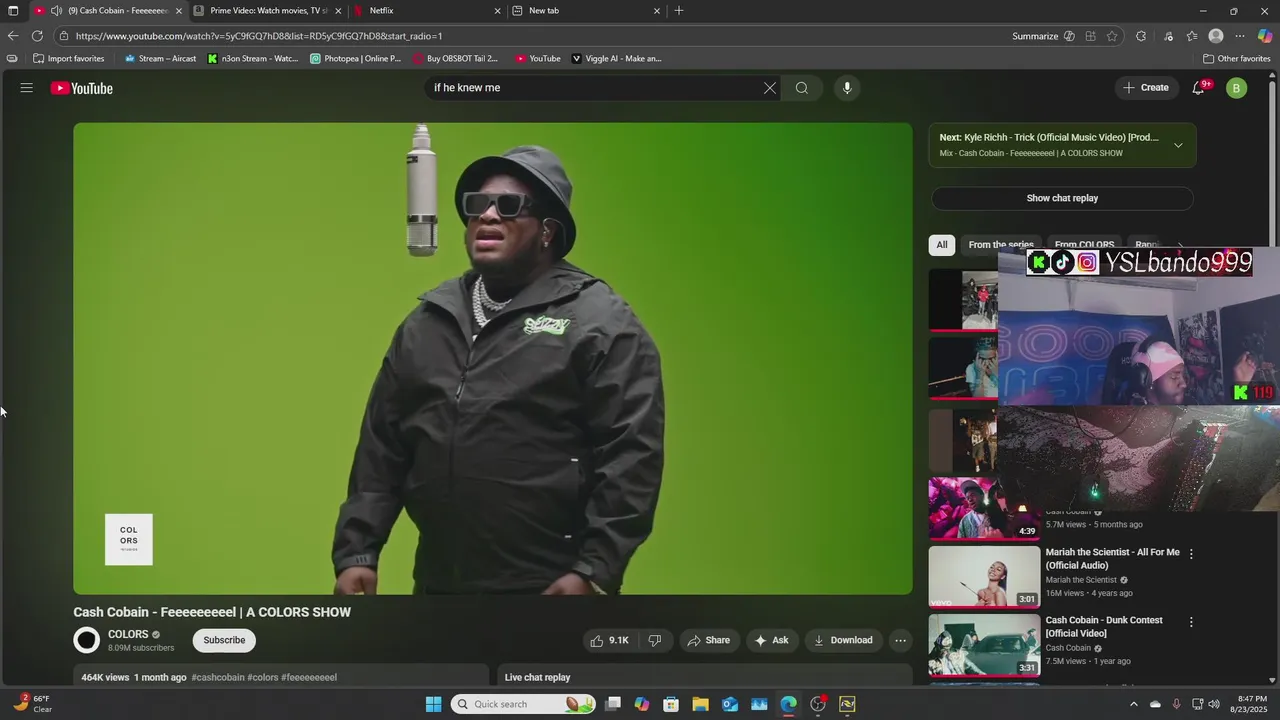Open weather widget 66°F Clear
The width and height of the screenshot is (1280, 720).
pyautogui.click(x=32, y=704)
